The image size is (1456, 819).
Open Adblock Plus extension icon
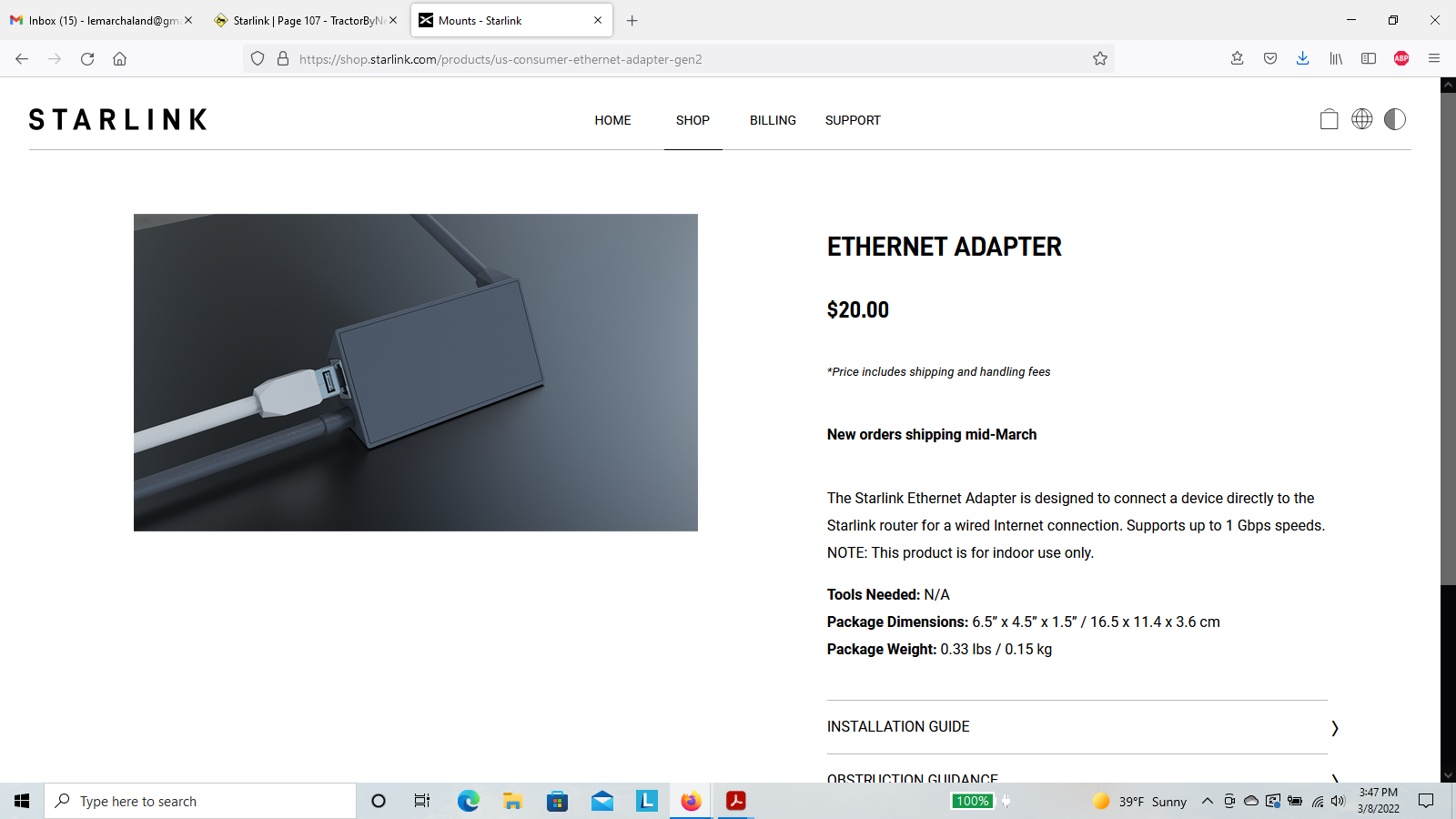(1401, 59)
